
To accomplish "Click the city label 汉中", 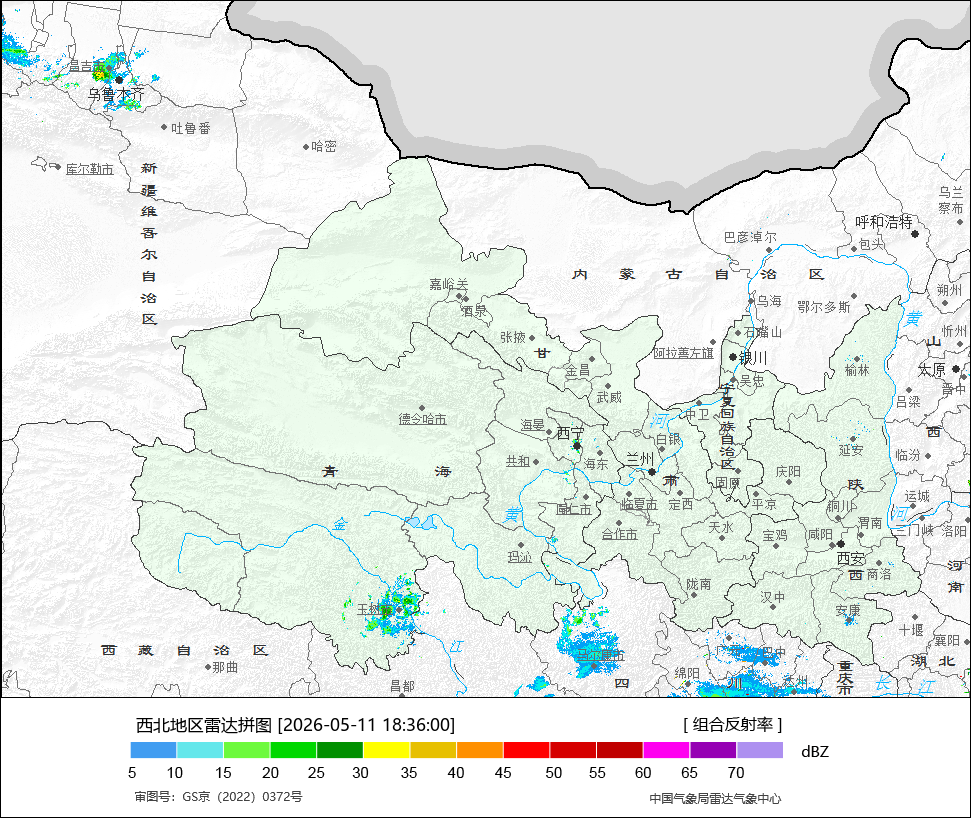I will [x=773, y=597].
